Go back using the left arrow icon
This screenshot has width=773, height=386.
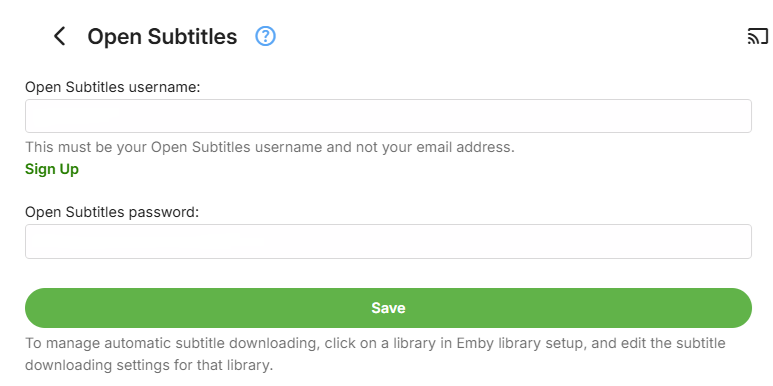(x=60, y=36)
